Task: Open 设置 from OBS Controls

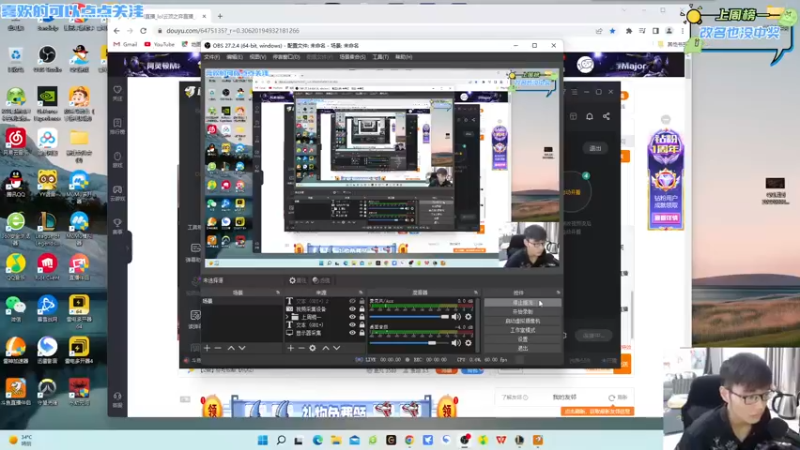Action: coord(522,339)
